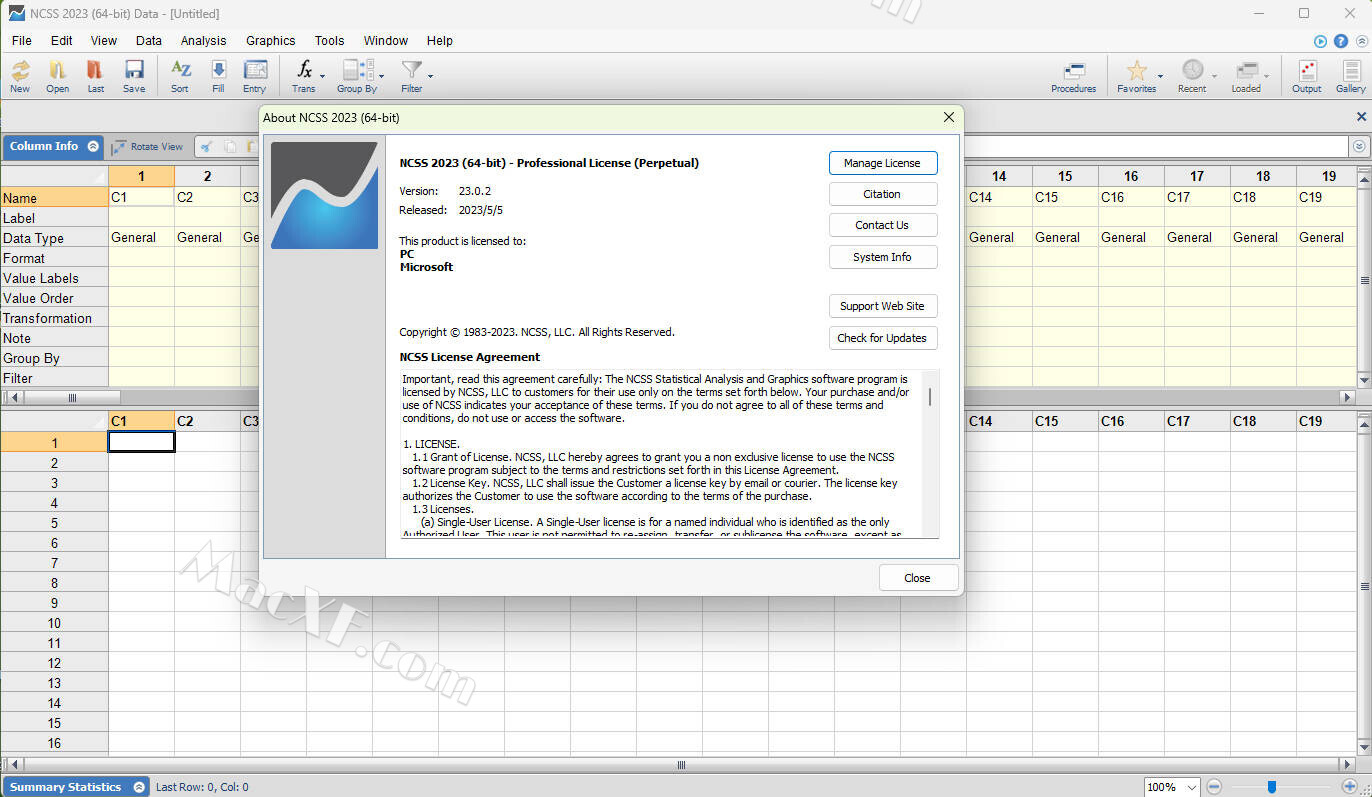Open the Group By dropdown arrow
This screenshot has height=797, width=1372.
tap(381, 76)
